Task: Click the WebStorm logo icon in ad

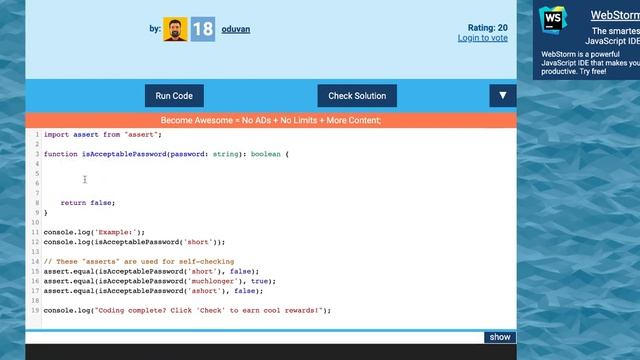Action: (553, 20)
